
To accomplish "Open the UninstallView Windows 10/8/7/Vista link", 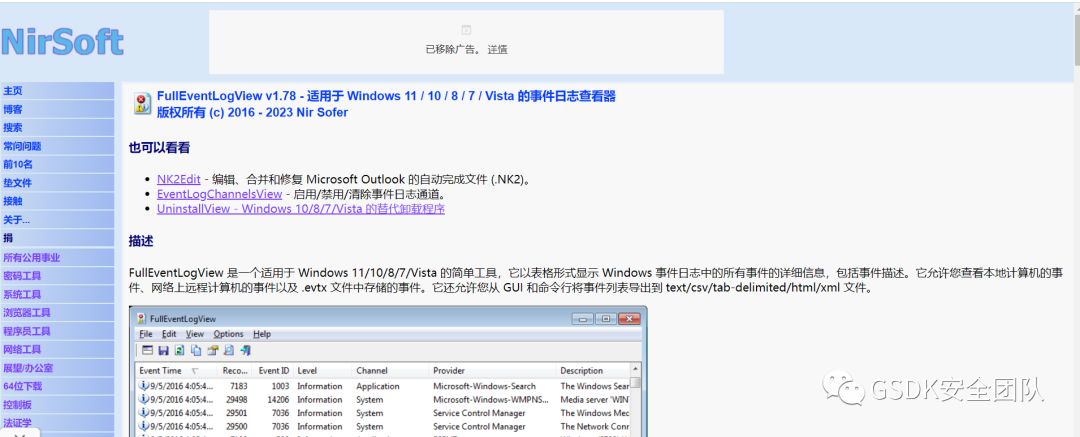I will (301, 208).
